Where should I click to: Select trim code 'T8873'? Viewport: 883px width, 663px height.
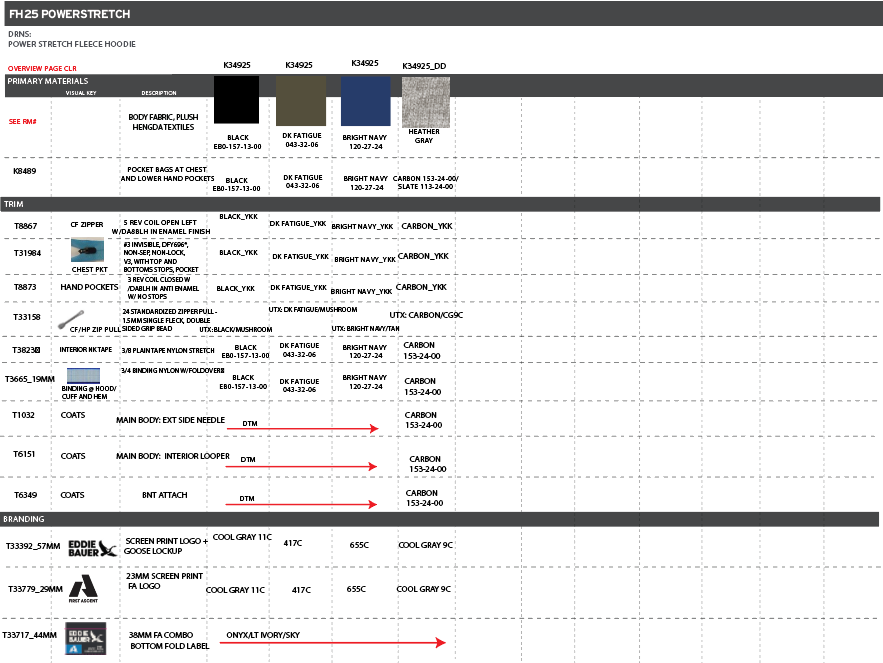point(25,287)
